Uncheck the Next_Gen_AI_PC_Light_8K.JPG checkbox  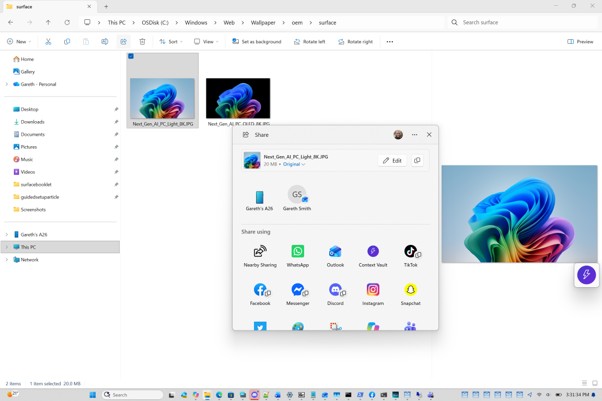click(131, 56)
